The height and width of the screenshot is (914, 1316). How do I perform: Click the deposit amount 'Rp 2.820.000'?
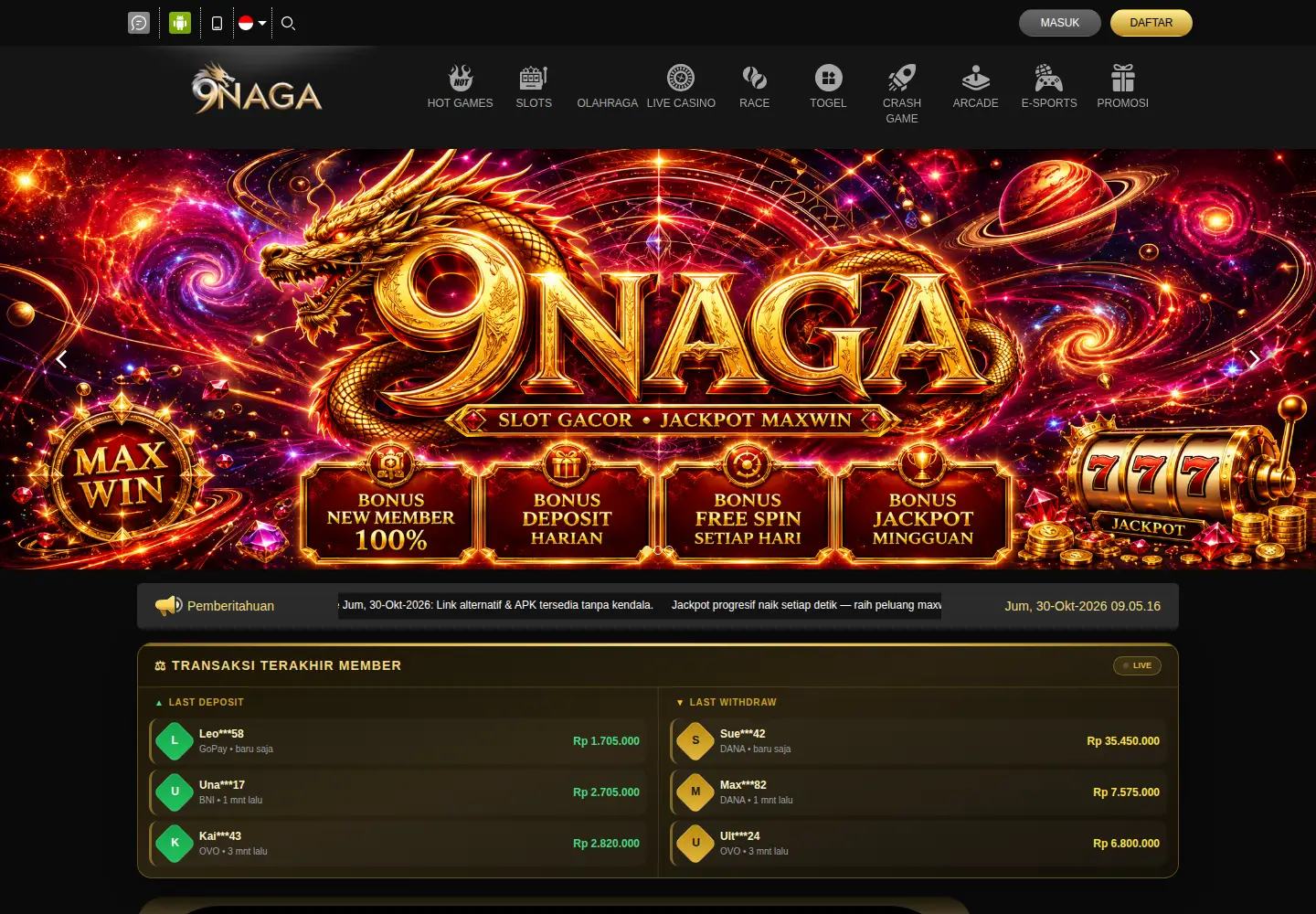click(x=606, y=844)
